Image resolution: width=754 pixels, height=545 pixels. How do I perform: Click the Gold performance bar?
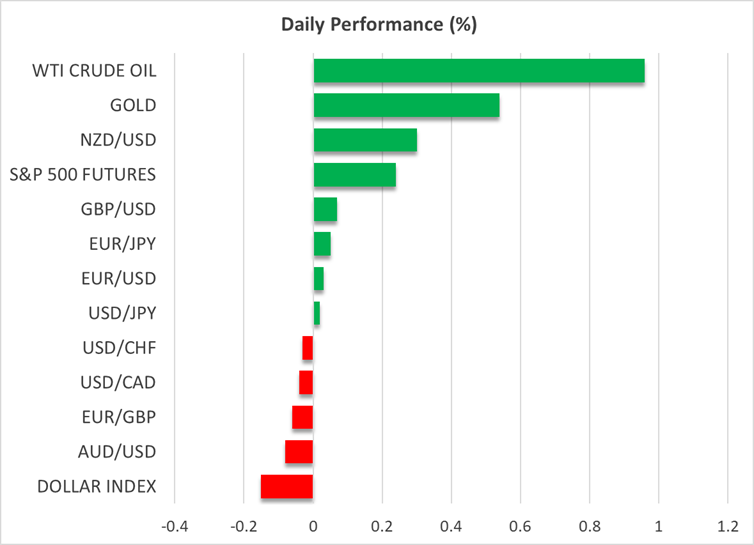(406, 105)
